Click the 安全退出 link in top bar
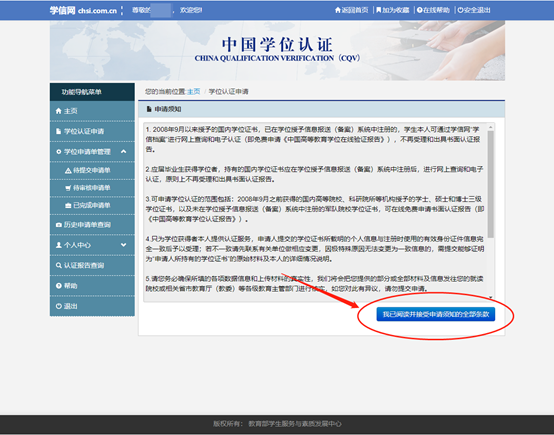This screenshot has width=554, height=435. (x=474, y=10)
